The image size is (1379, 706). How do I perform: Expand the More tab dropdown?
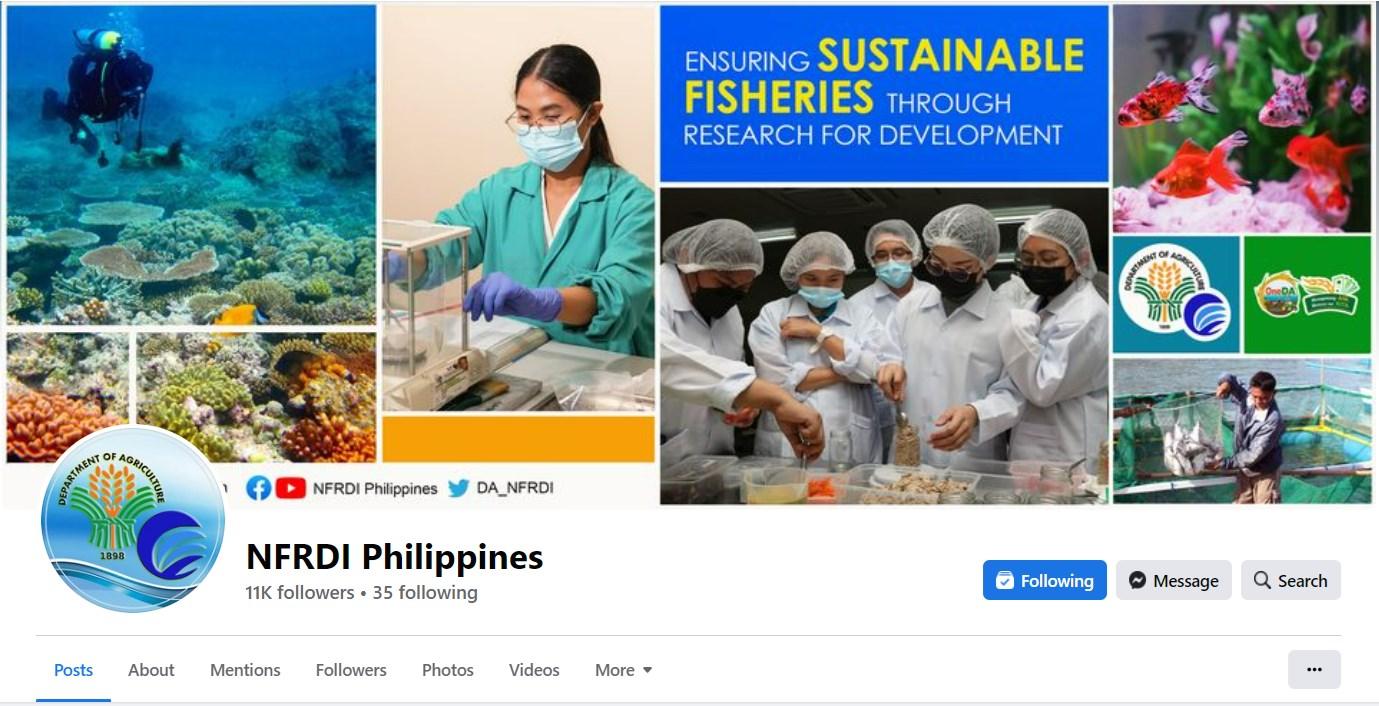pyautogui.click(x=623, y=670)
